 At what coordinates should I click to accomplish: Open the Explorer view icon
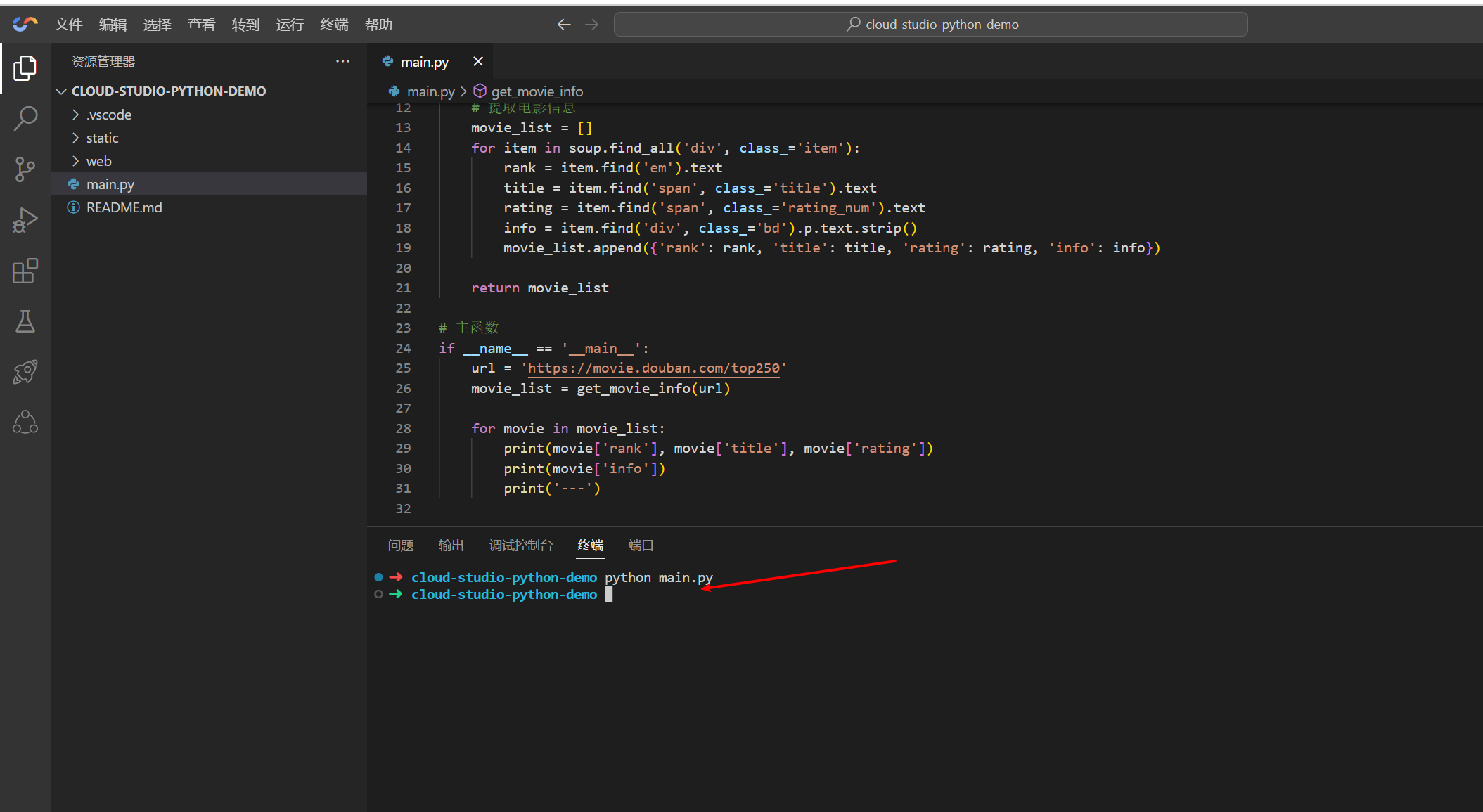pos(25,68)
